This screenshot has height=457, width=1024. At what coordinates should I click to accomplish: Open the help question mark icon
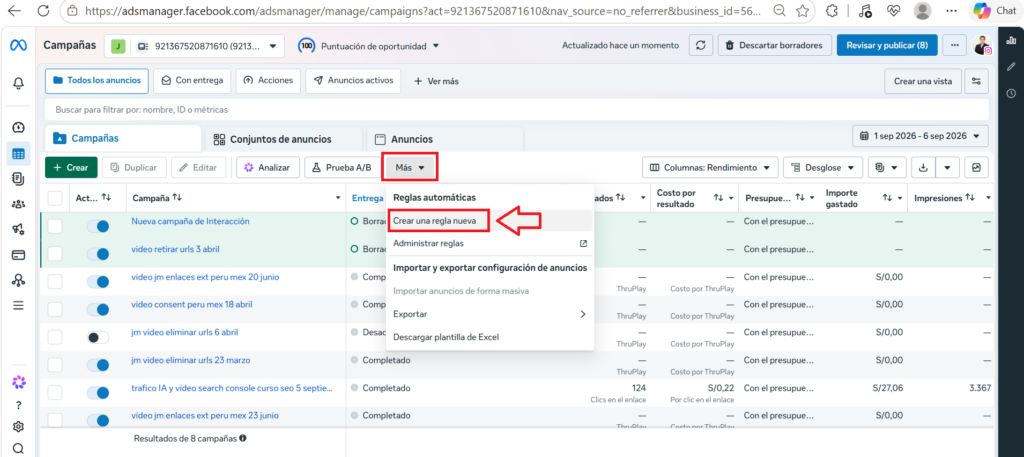point(18,405)
